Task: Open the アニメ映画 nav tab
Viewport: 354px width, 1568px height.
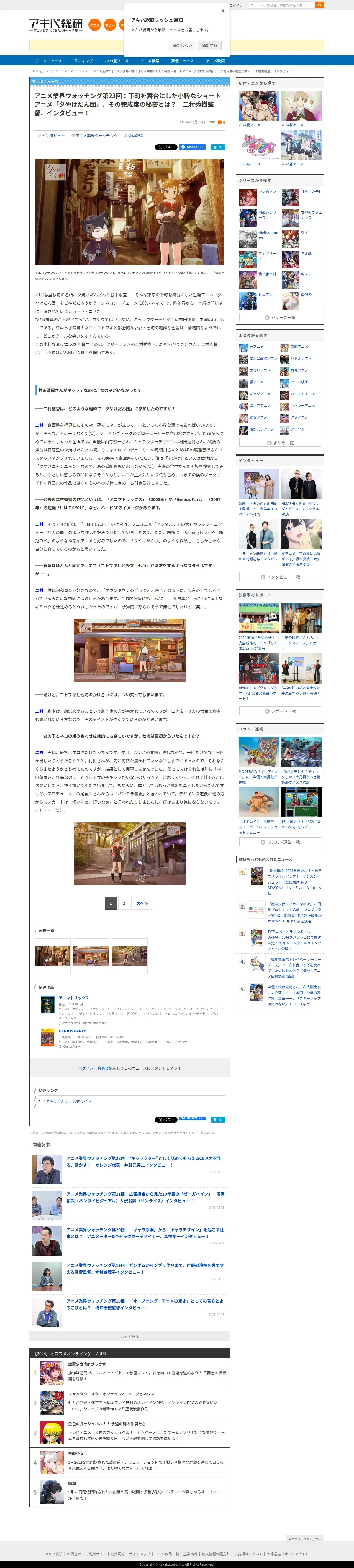Action: tap(215, 61)
